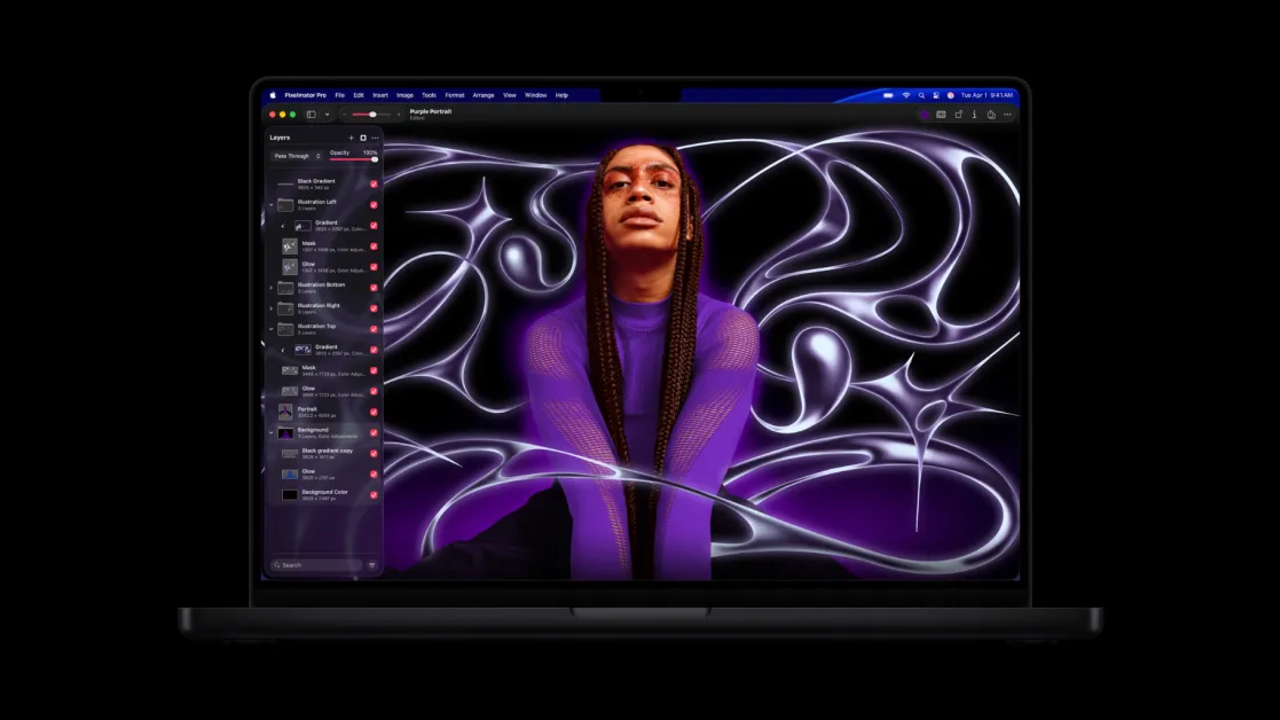
Task: Open the Arrange menu
Action: tap(483, 95)
